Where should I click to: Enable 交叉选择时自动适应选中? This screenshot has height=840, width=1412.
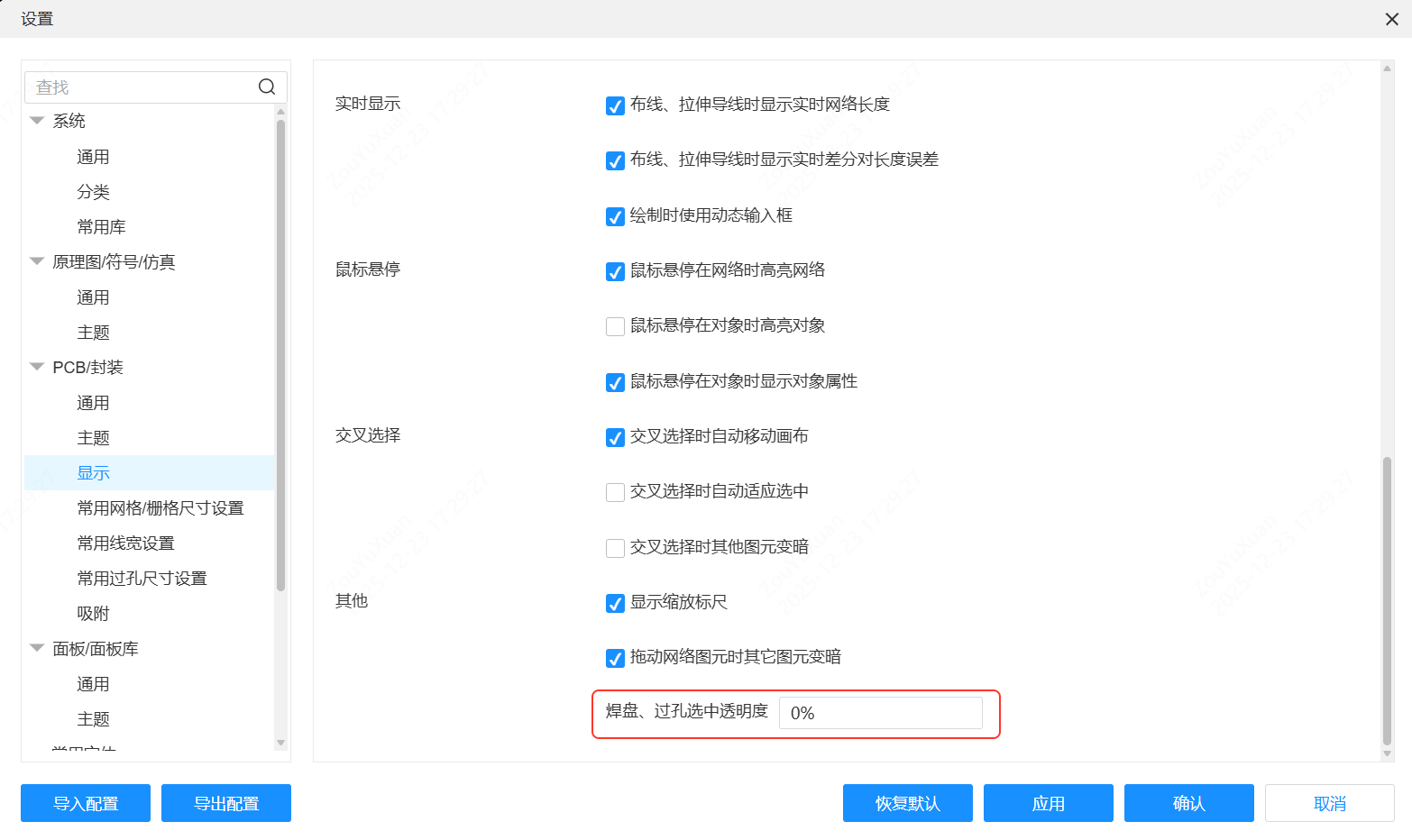click(x=614, y=492)
